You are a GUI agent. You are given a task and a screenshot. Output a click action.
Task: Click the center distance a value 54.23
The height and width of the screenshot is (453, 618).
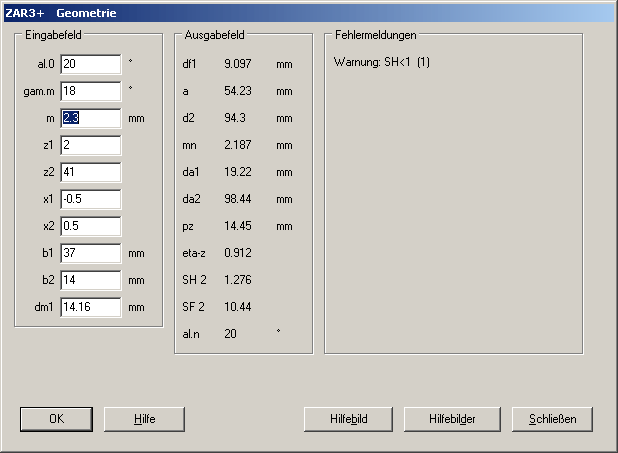pyautogui.click(x=238, y=91)
